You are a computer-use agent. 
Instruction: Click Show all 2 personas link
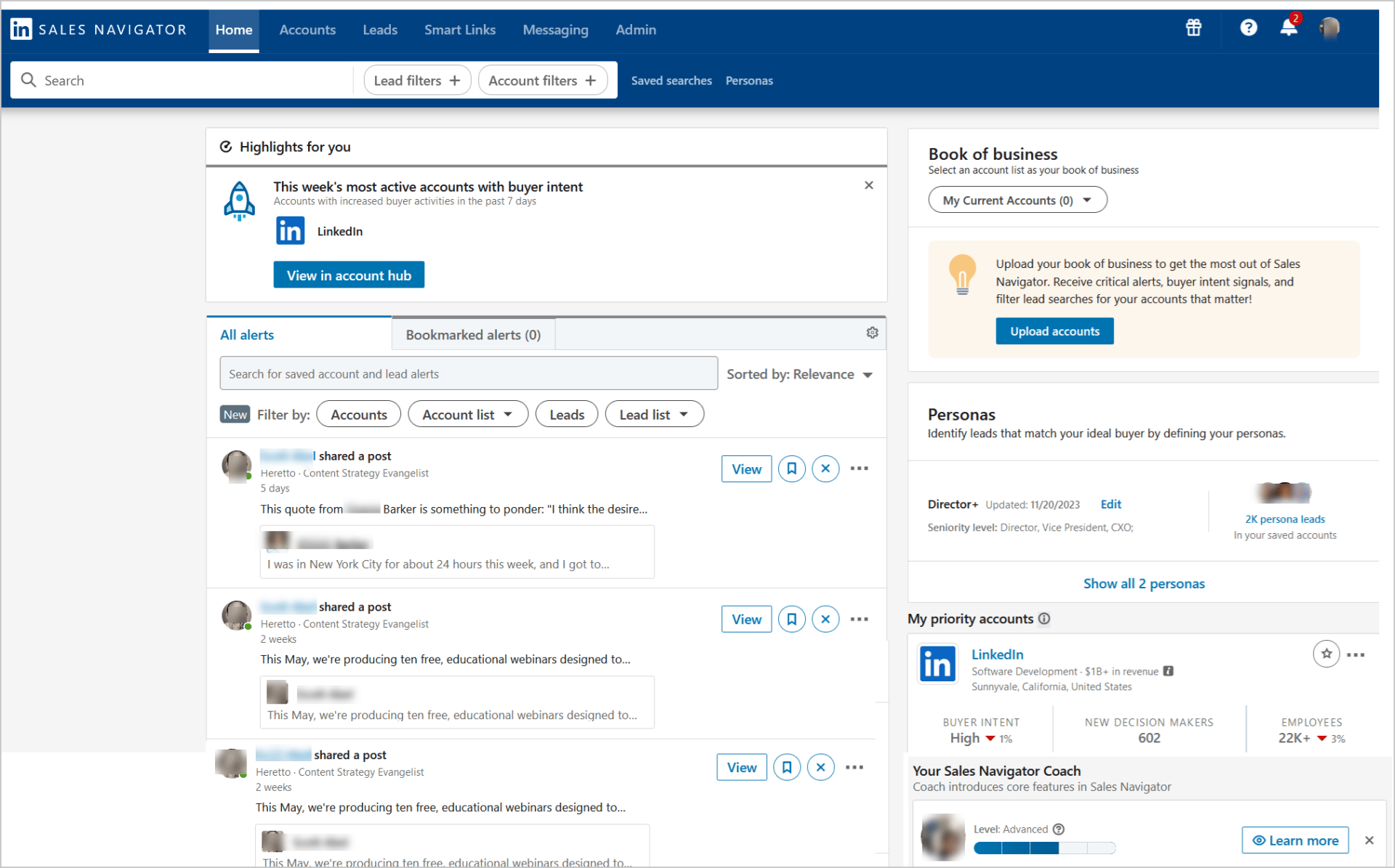pos(1144,583)
